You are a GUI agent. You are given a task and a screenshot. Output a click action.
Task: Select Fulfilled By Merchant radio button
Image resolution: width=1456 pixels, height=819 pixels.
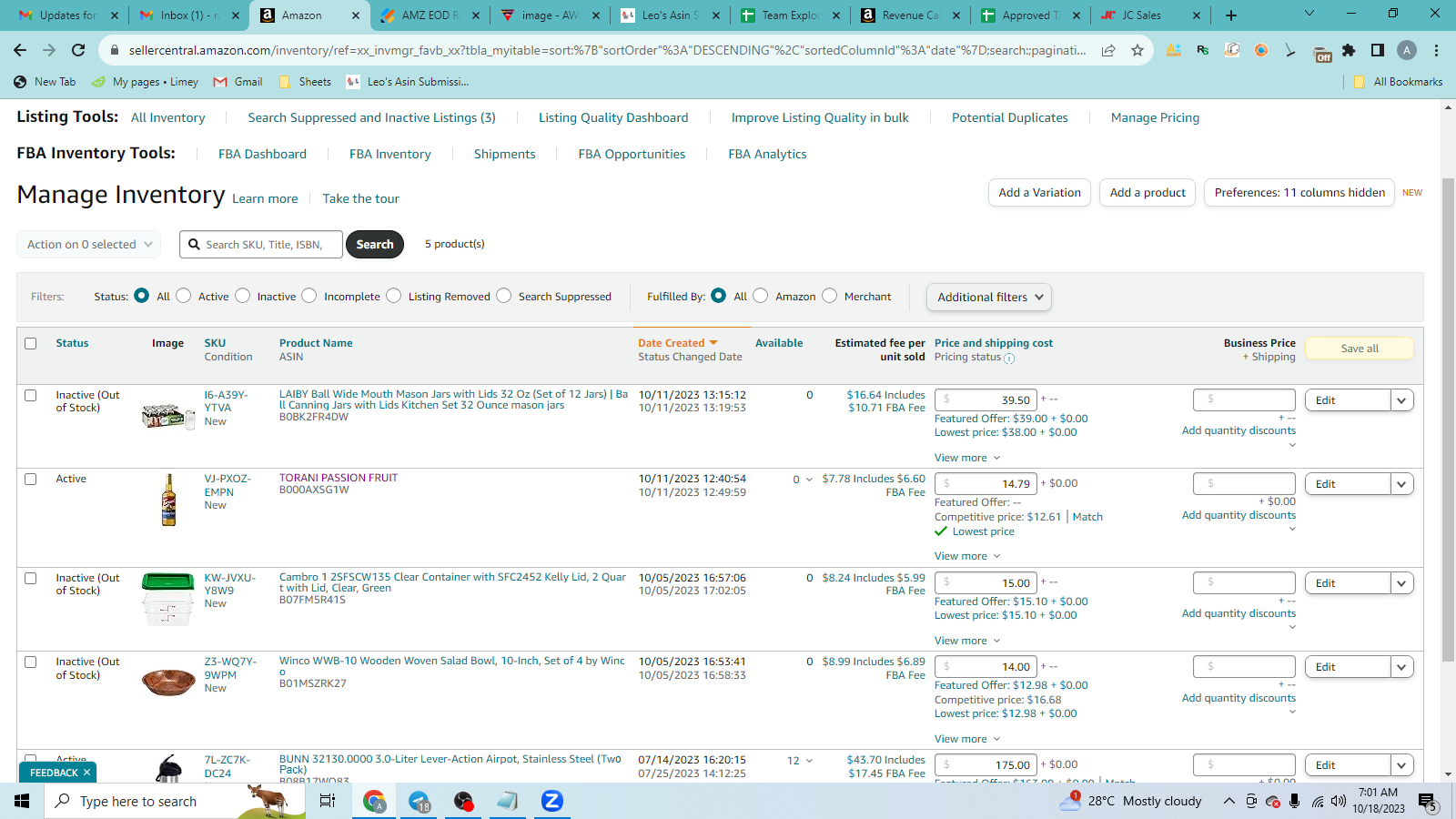(x=830, y=296)
